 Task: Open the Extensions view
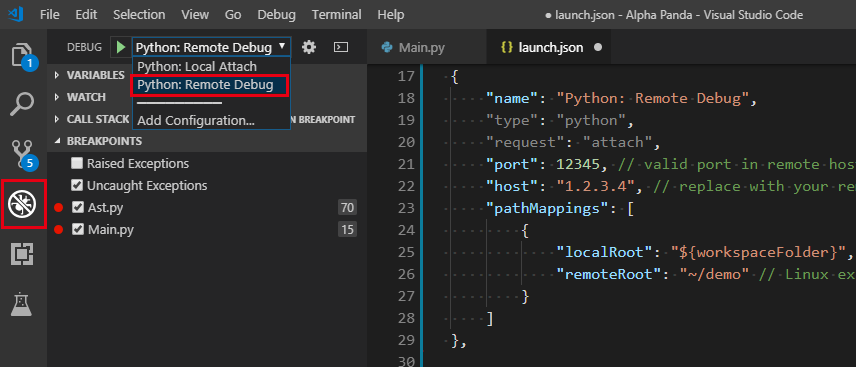(x=22, y=255)
